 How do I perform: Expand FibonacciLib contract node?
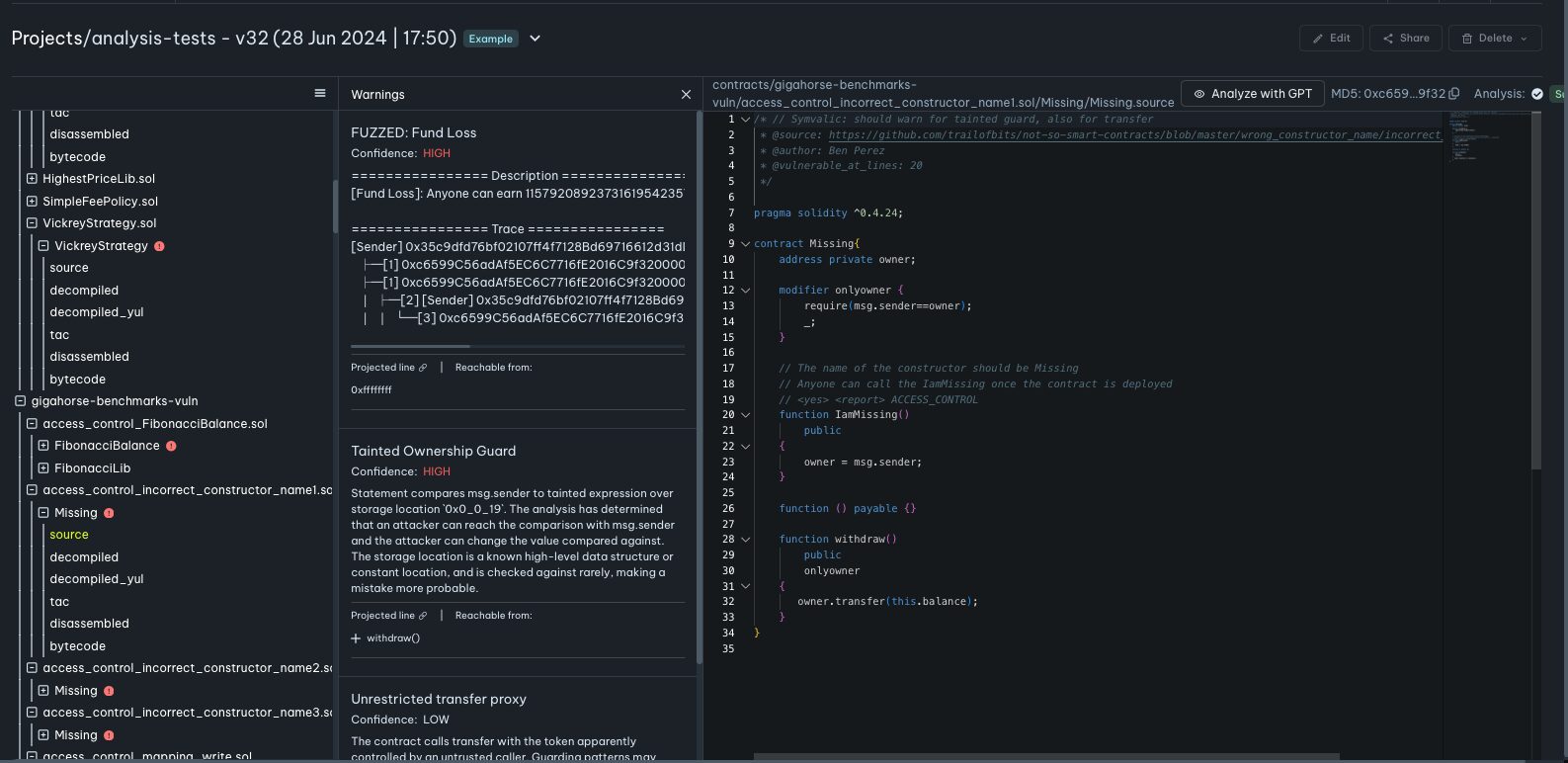[x=43, y=468]
